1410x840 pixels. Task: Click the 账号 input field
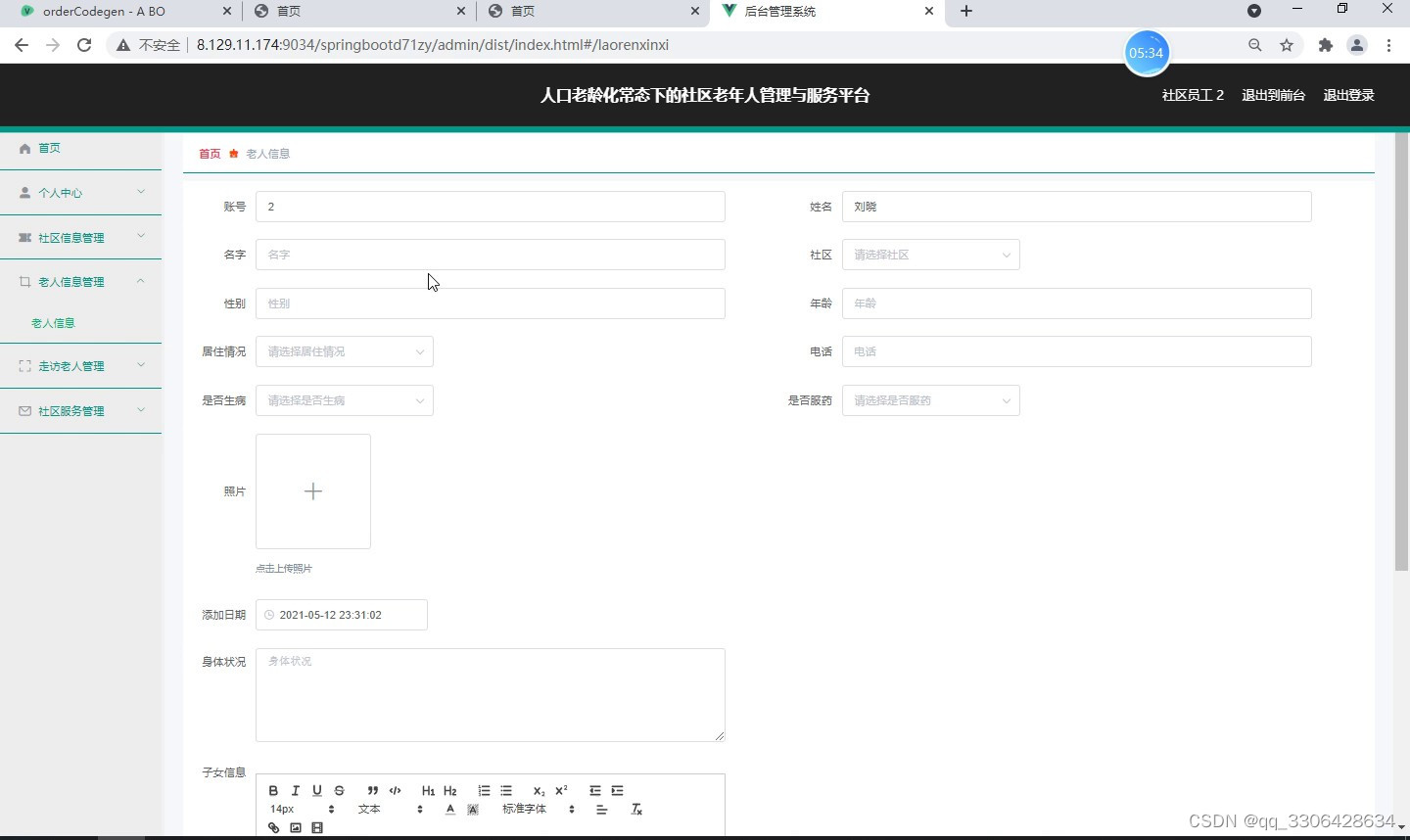pos(490,207)
